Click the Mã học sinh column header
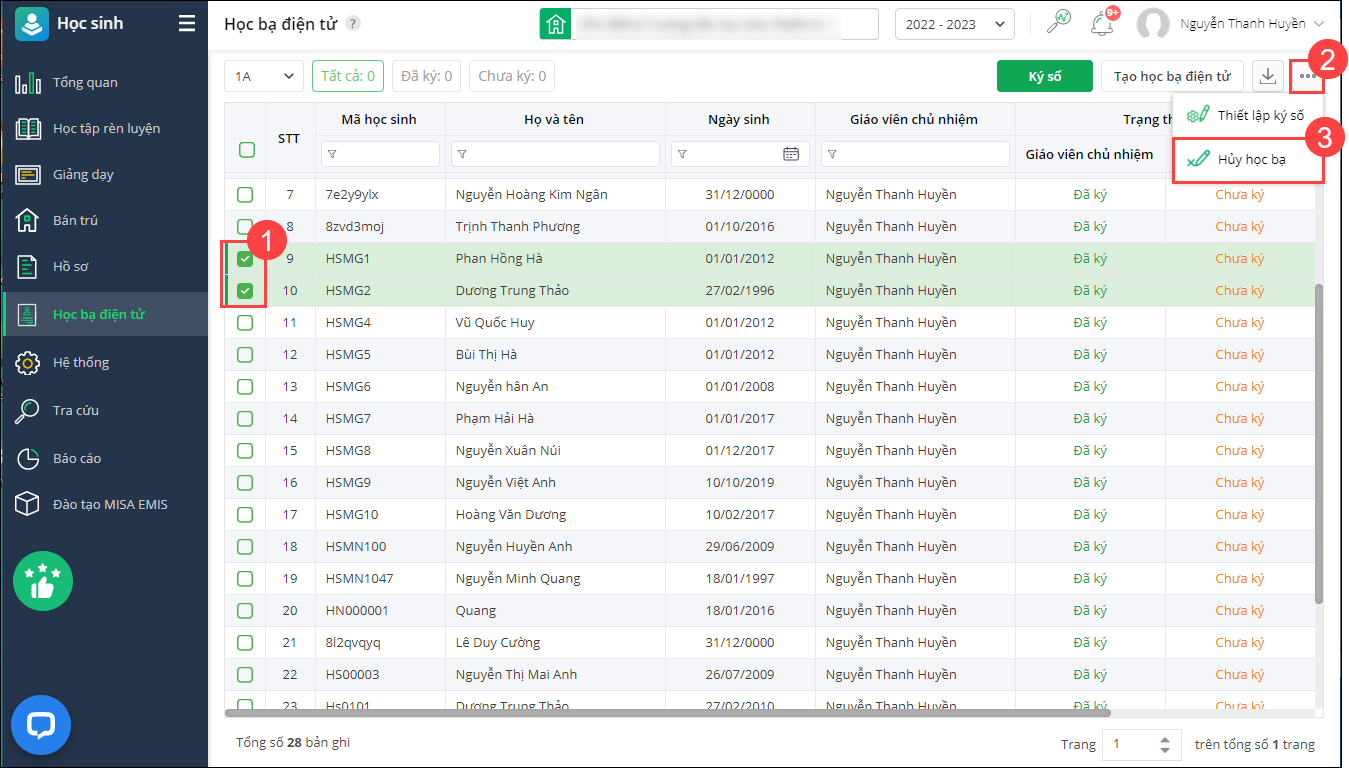Image resolution: width=1349 pixels, height=768 pixels. pos(379,119)
